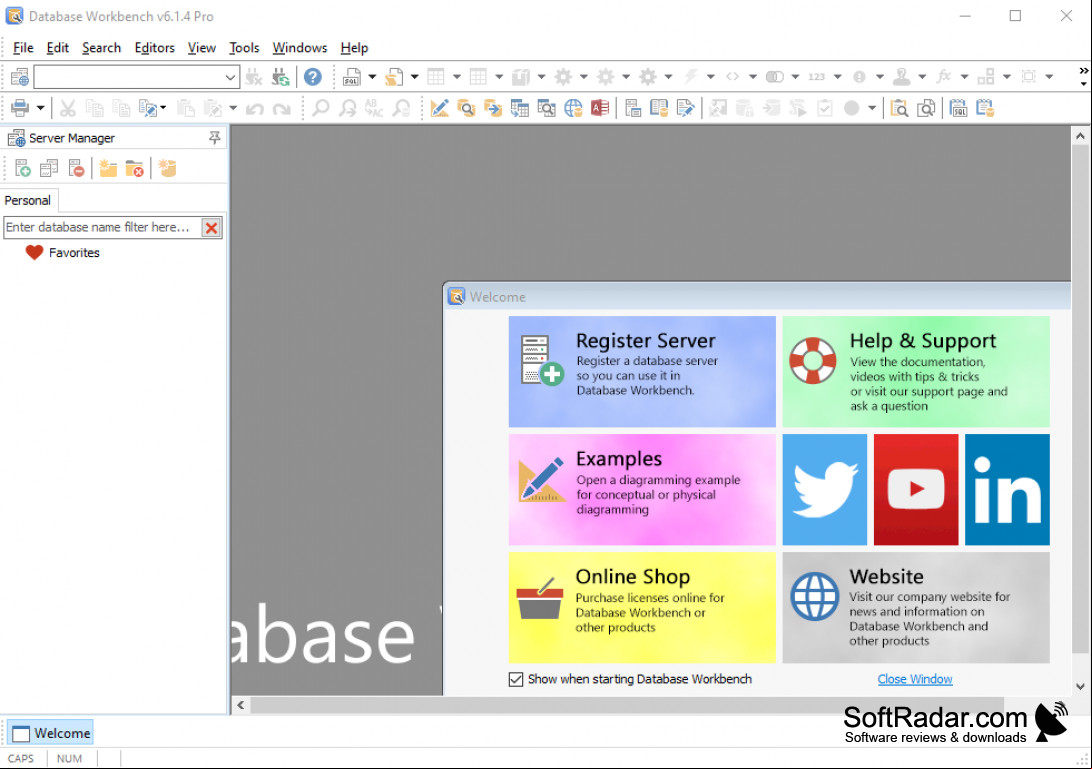The image size is (1092, 769).
Task: Open the Edit menu
Action: 57,47
